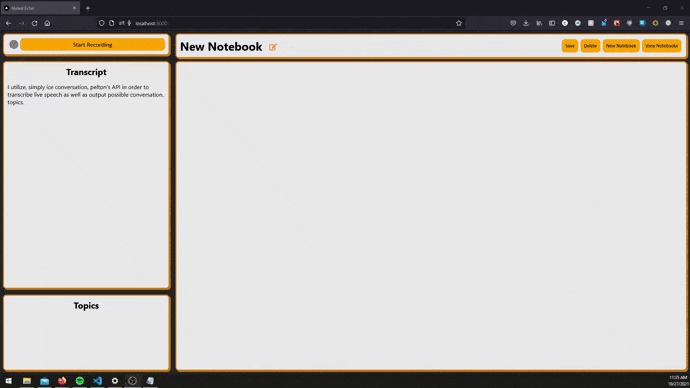The height and width of the screenshot is (388, 690).
Task: Click the Firefox icon in the taskbar
Action: point(62,381)
